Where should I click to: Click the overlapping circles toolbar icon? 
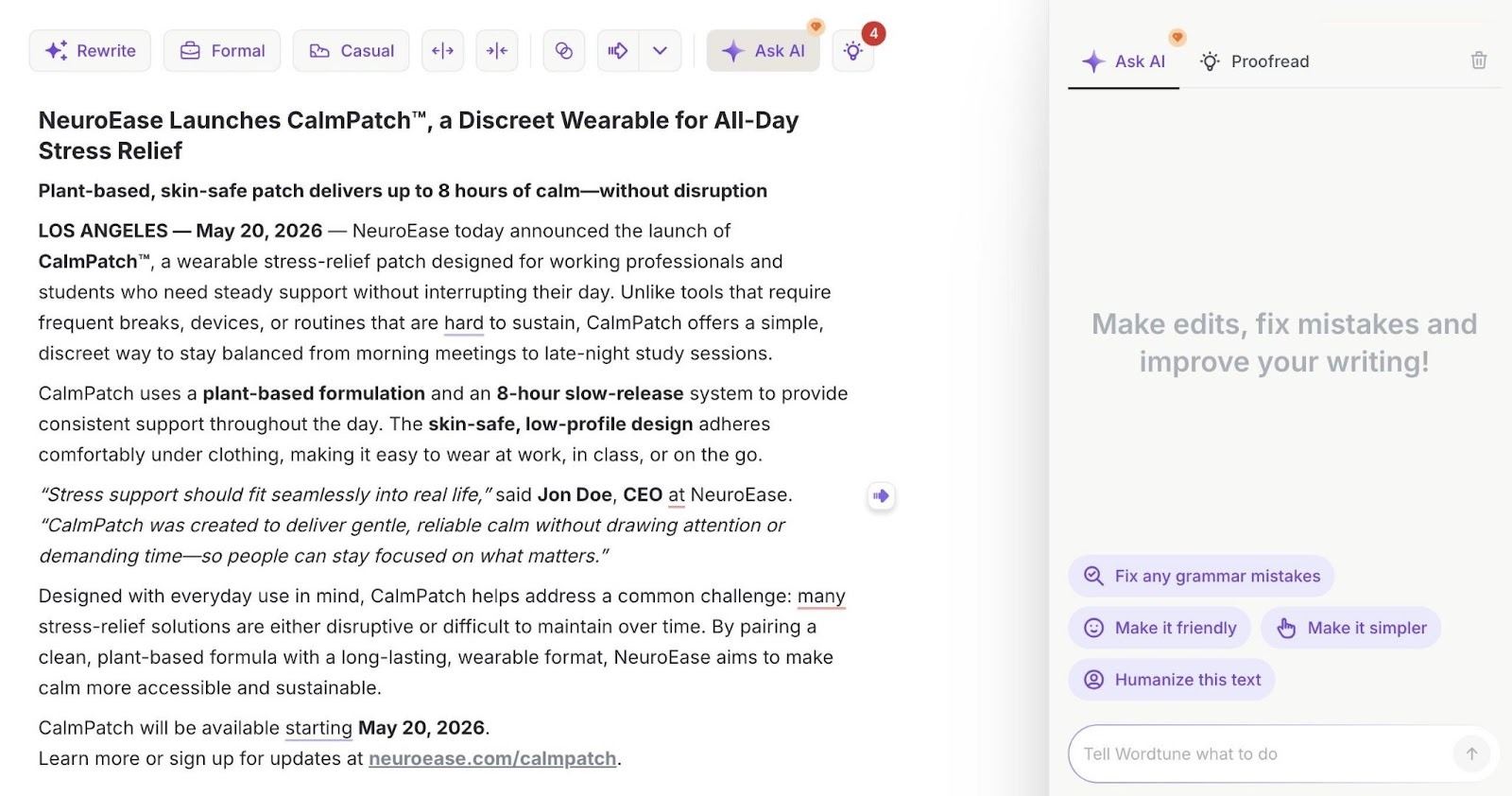(x=564, y=51)
